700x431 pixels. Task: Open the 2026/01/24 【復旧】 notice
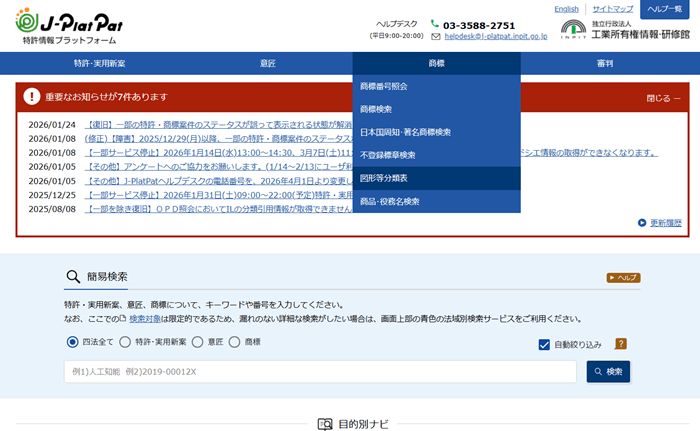pyautogui.click(x=218, y=125)
